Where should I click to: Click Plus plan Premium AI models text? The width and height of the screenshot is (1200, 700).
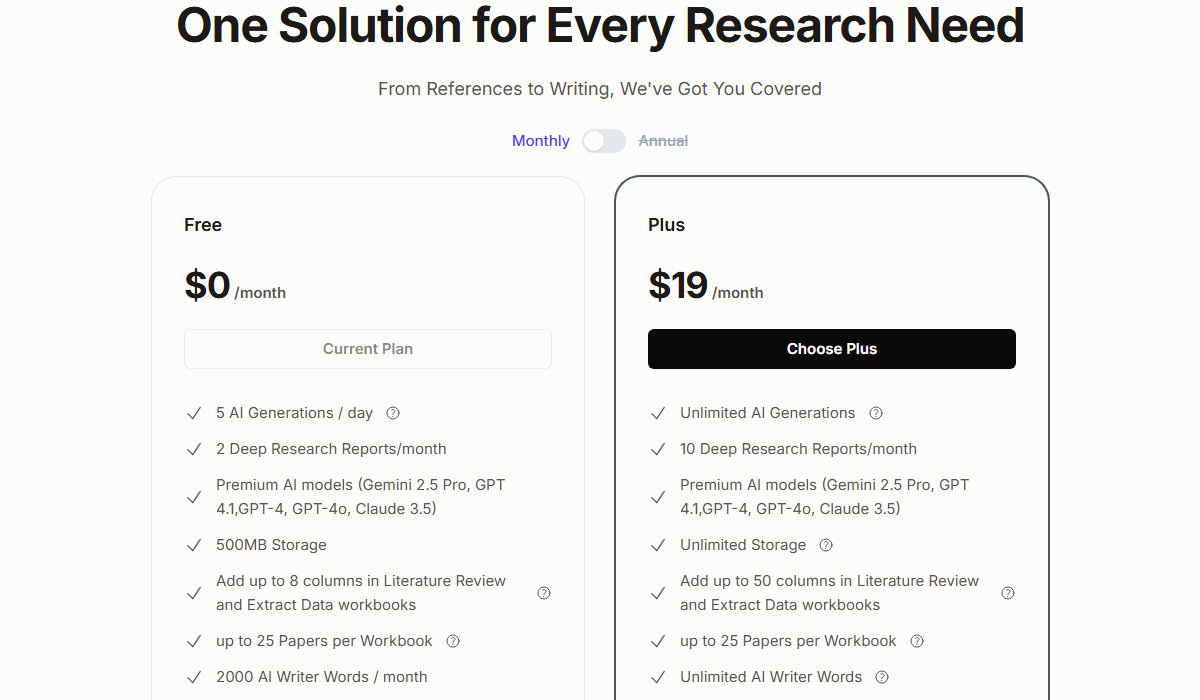click(x=825, y=497)
